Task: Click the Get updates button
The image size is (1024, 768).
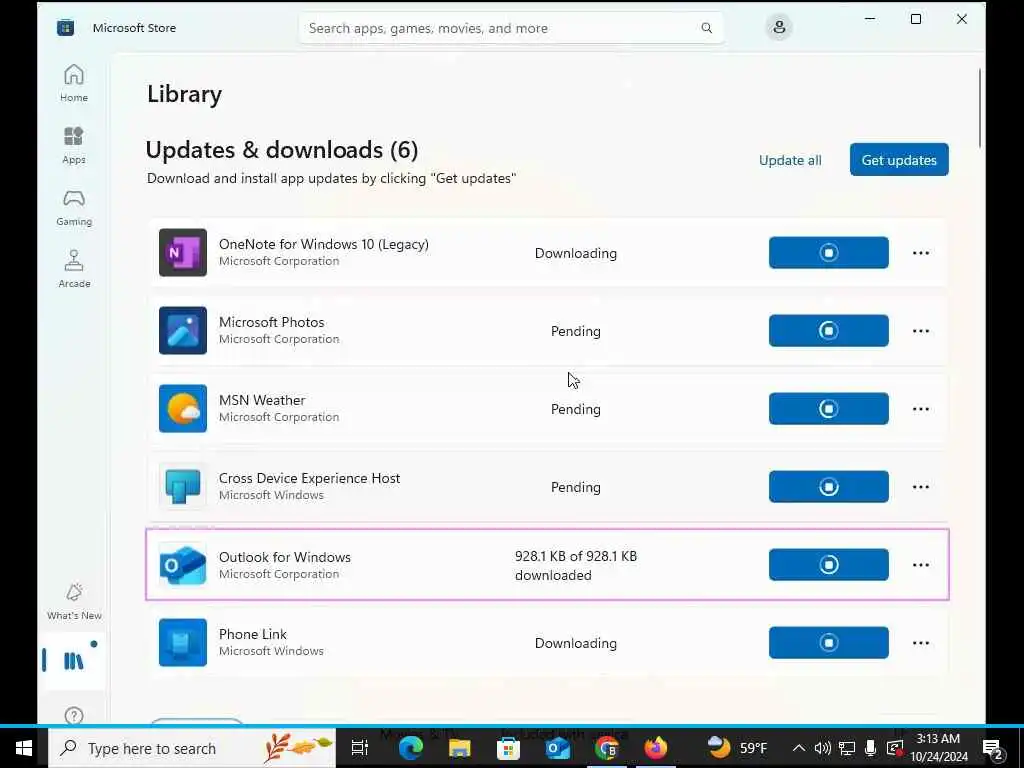Action: coord(899,160)
